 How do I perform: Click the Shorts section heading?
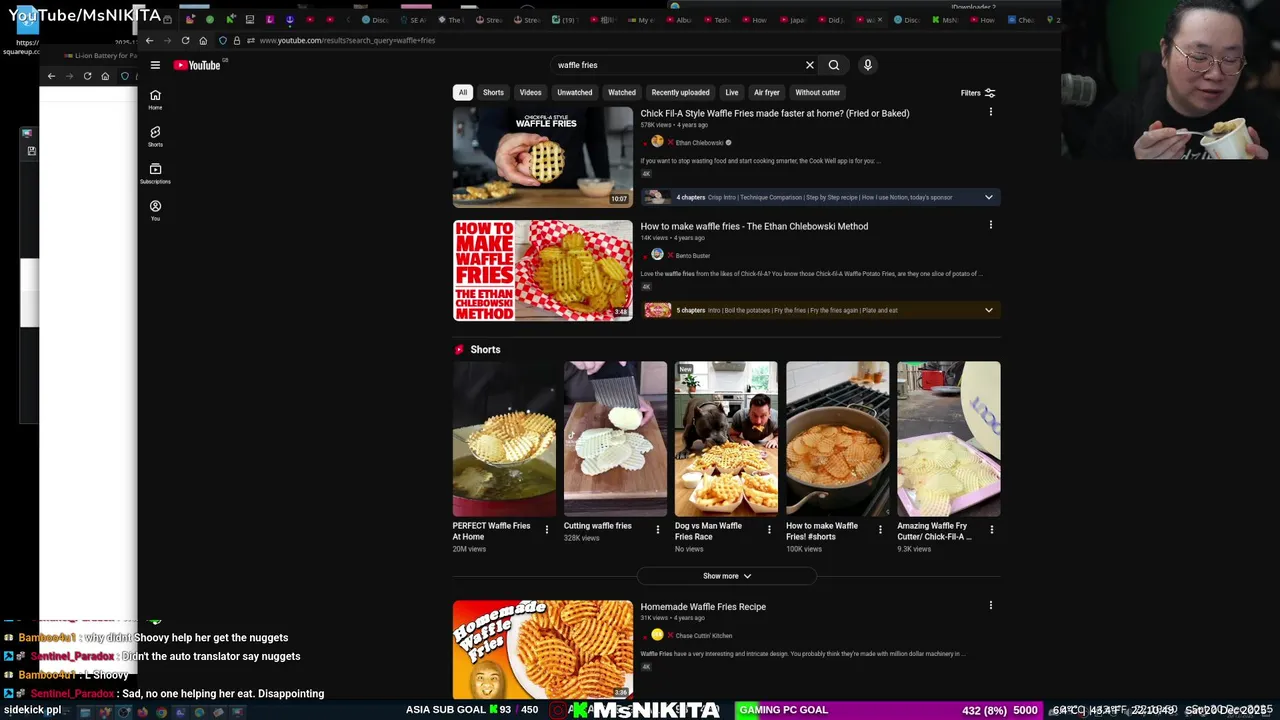pos(485,349)
